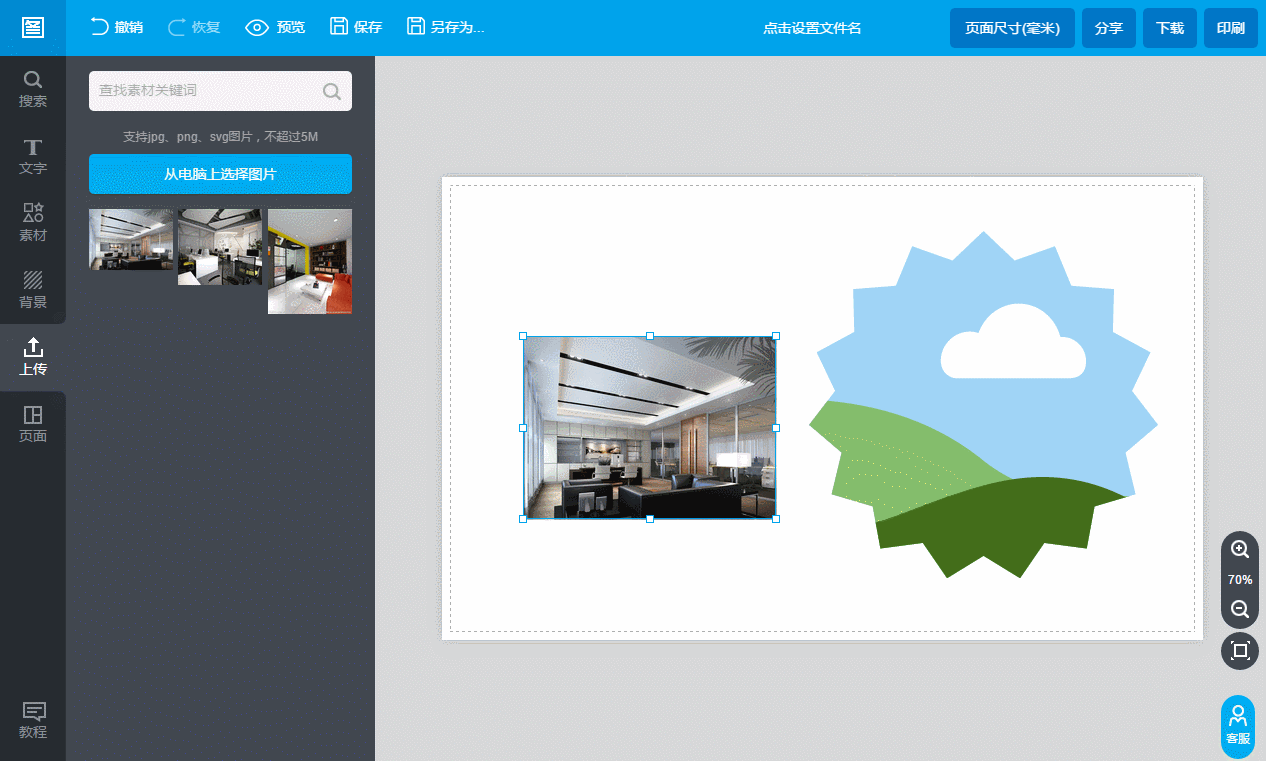
Task: Click the fit-to-screen icon
Action: [1240, 651]
